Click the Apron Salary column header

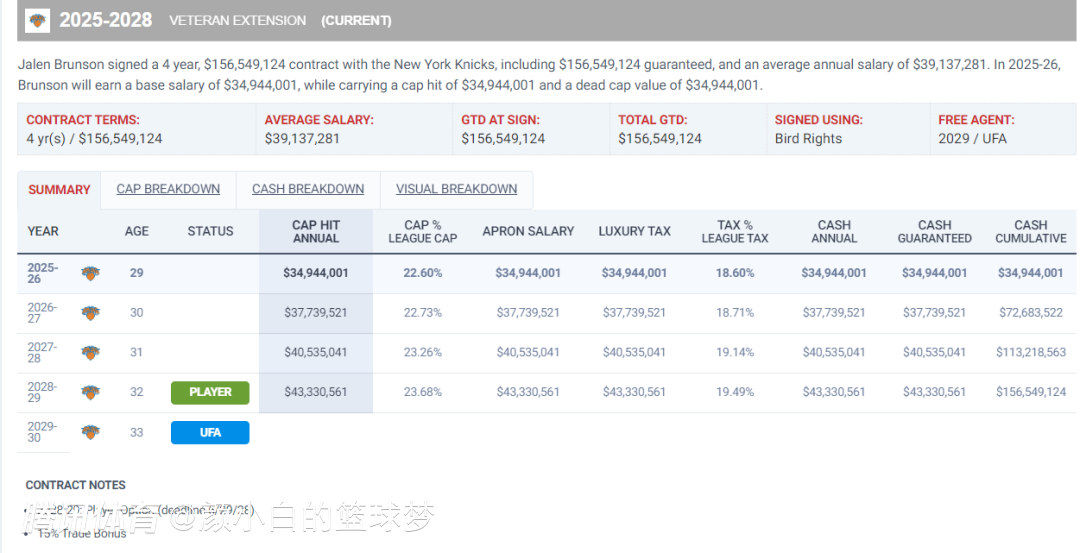tap(528, 231)
